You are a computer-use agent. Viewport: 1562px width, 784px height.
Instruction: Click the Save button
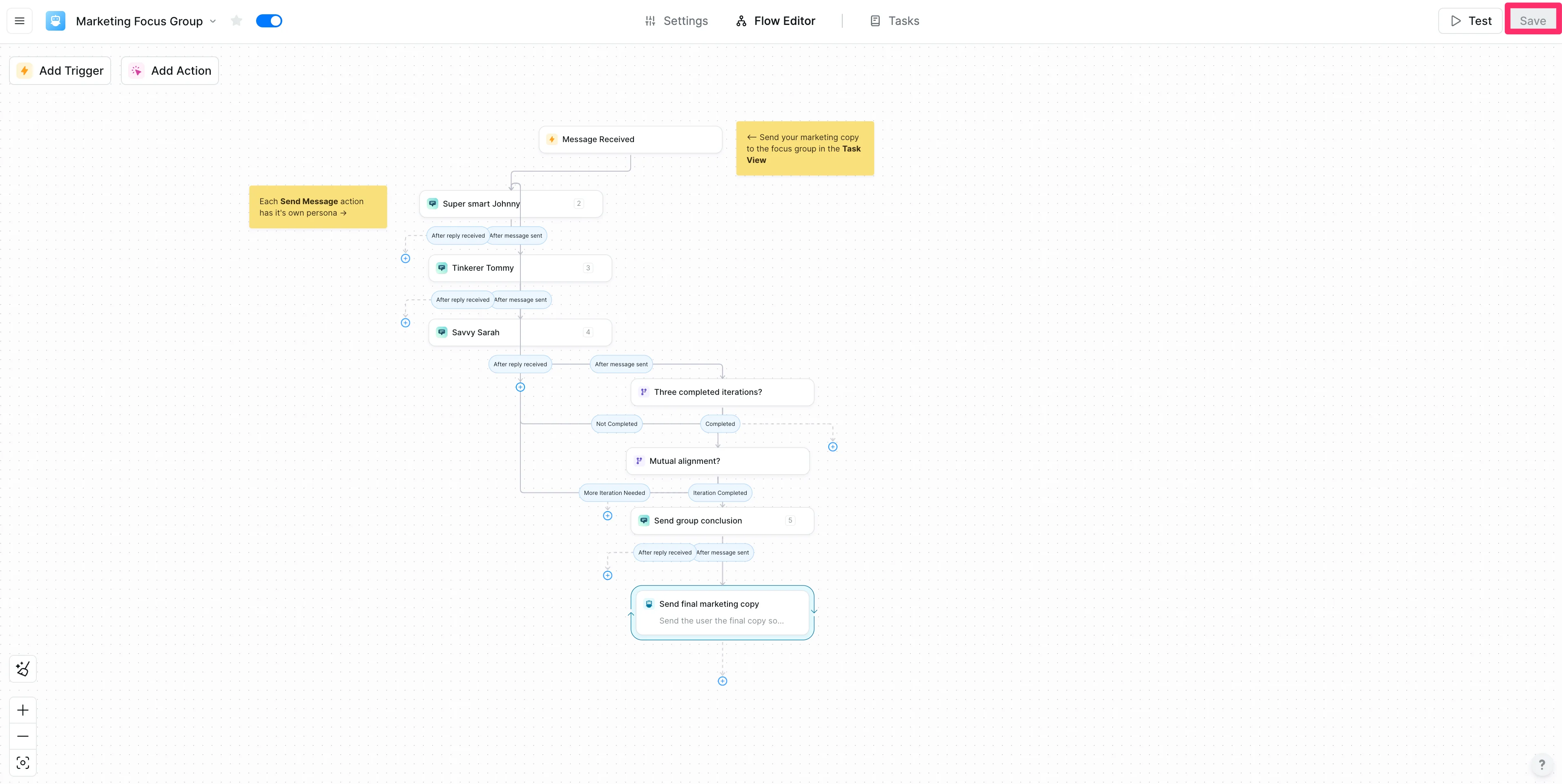(x=1532, y=21)
